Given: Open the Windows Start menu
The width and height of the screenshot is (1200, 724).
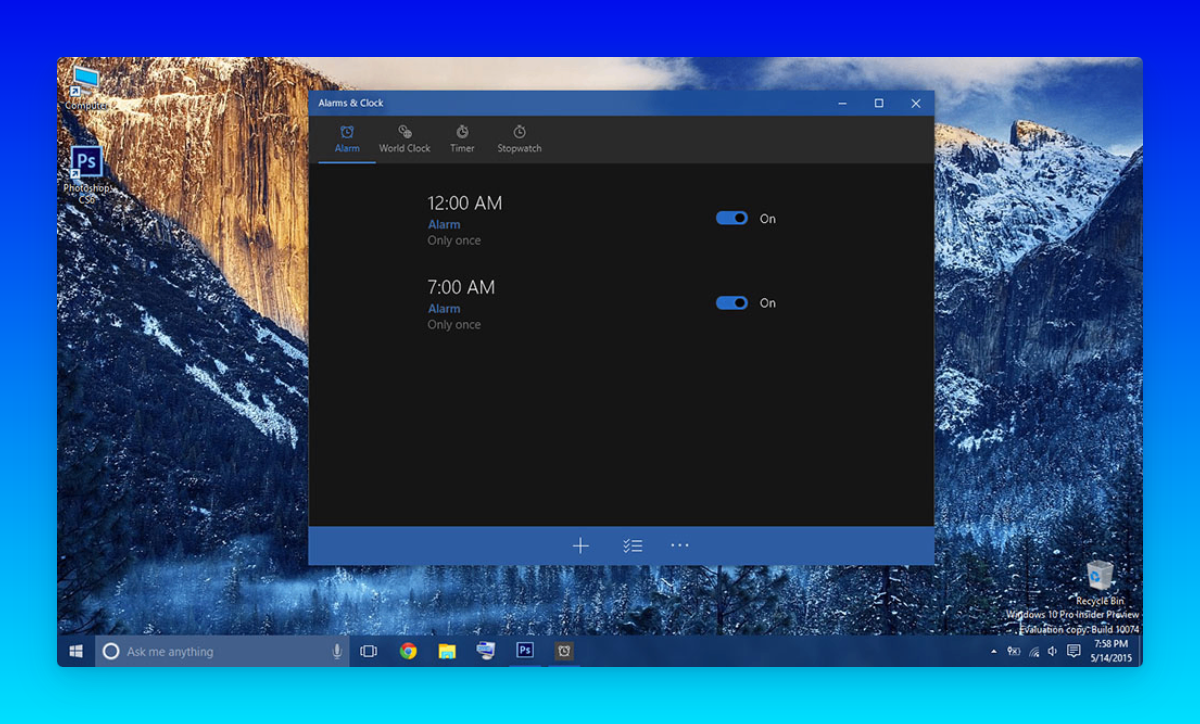Looking at the screenshot, I should 76,651.
